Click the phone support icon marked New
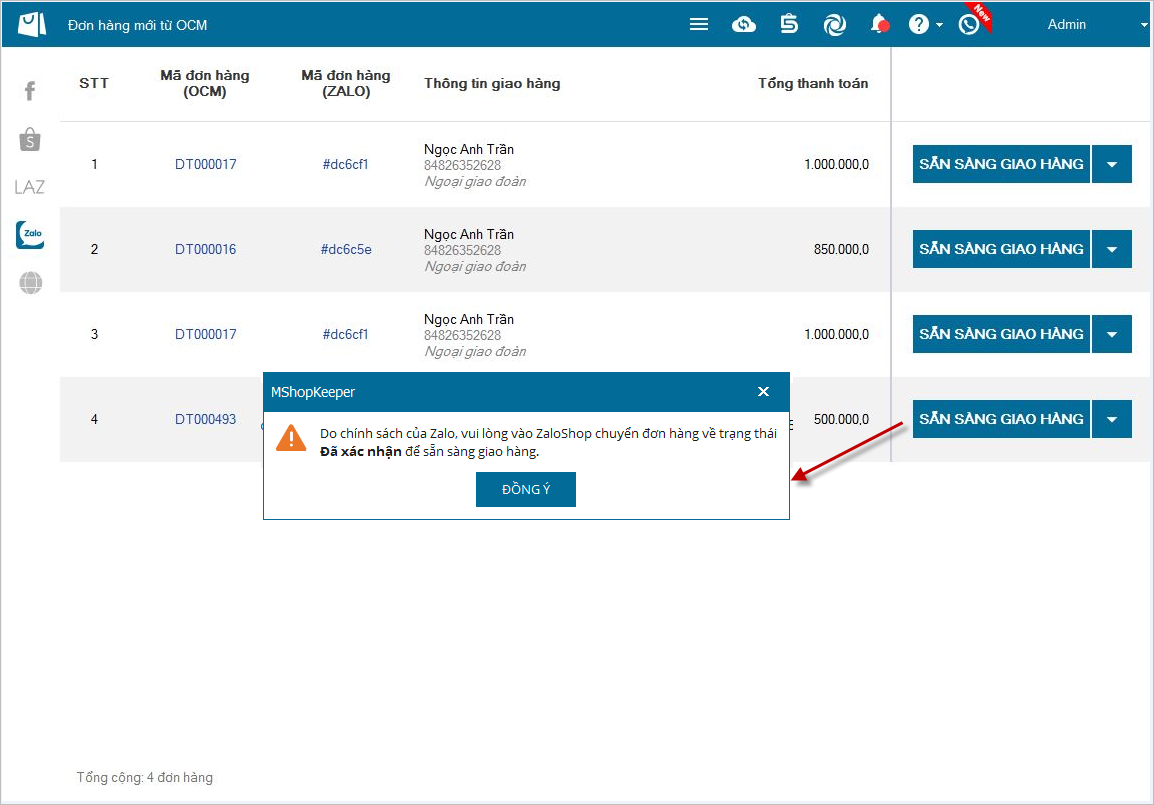 (970, 24)
